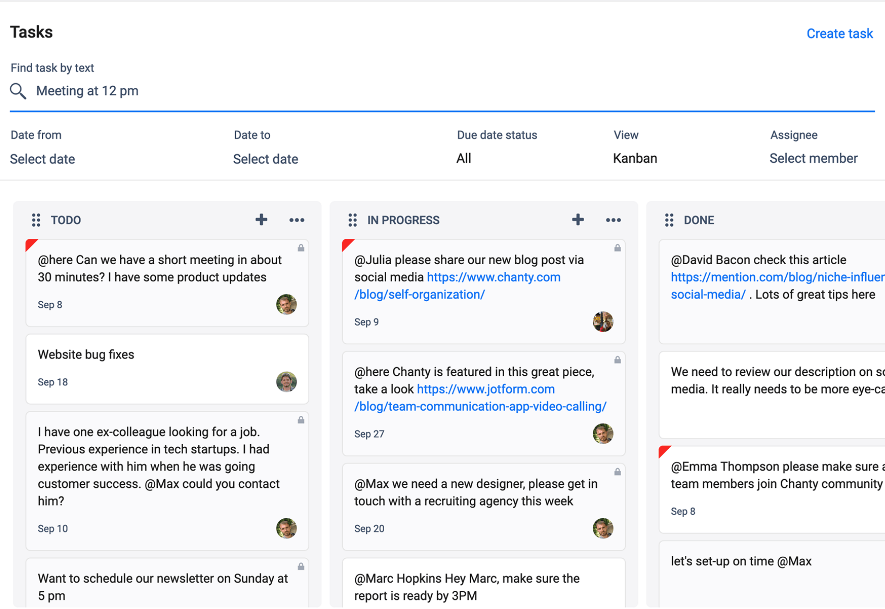Click the Emma Thompson task text
Image resolution: width=885 pixels, height=609 pixels.
click(x=778, y=475)
